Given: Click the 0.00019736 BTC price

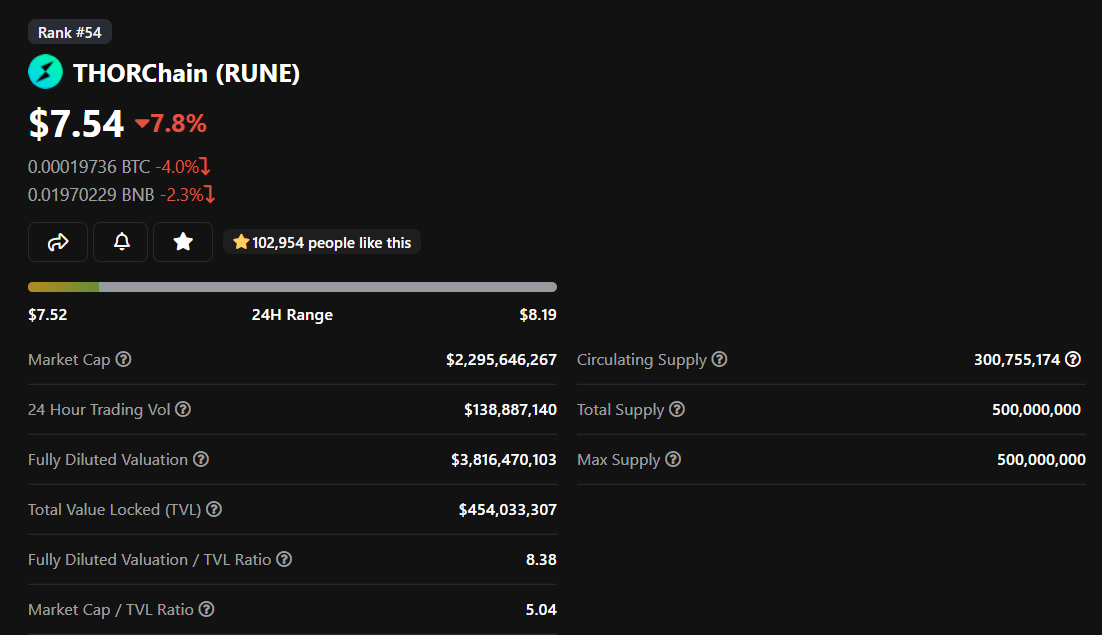Looking at the screenshot, I should pyautogui.click(x=89, y=166).
